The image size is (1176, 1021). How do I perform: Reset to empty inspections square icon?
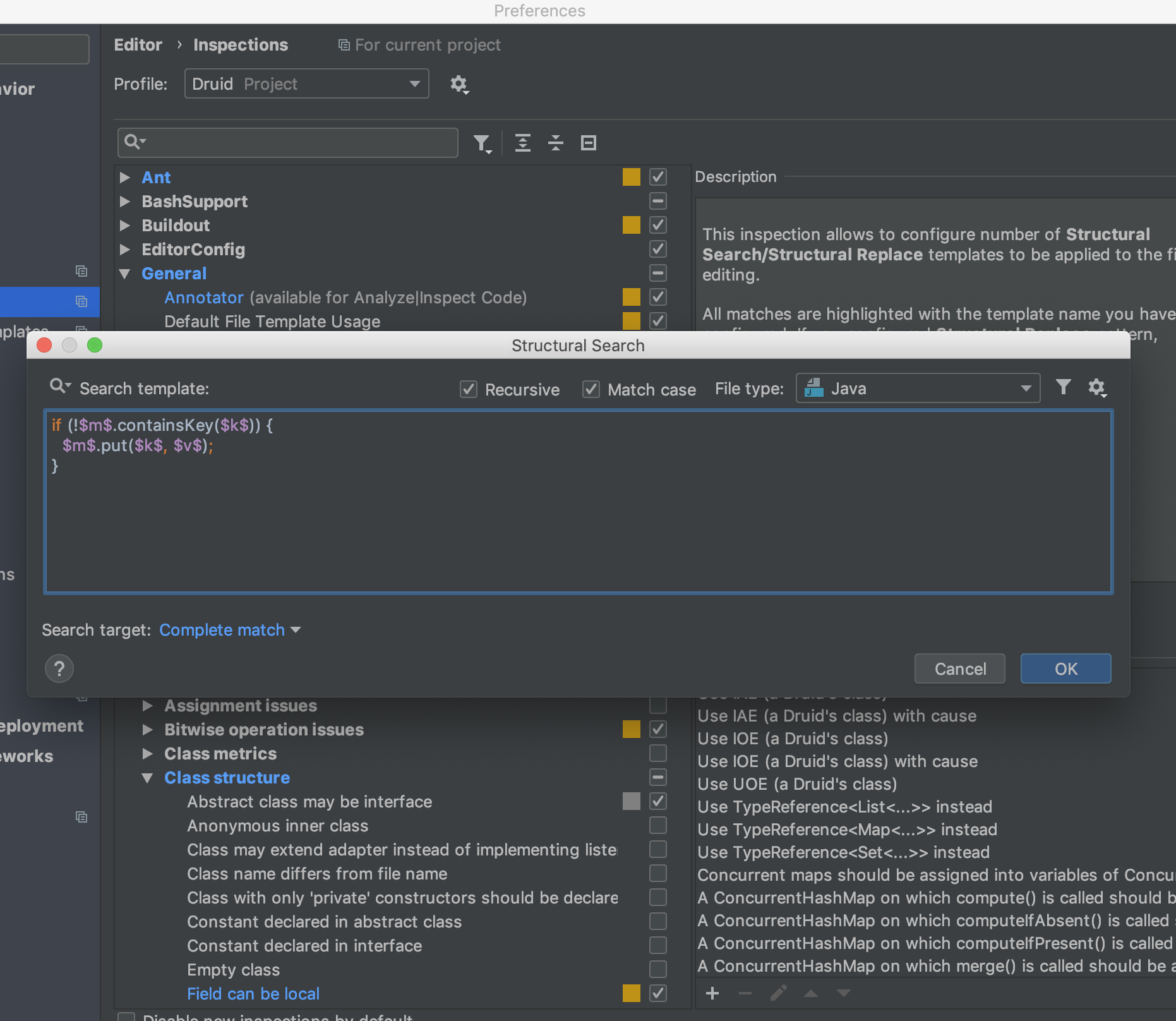coord(589,143)
